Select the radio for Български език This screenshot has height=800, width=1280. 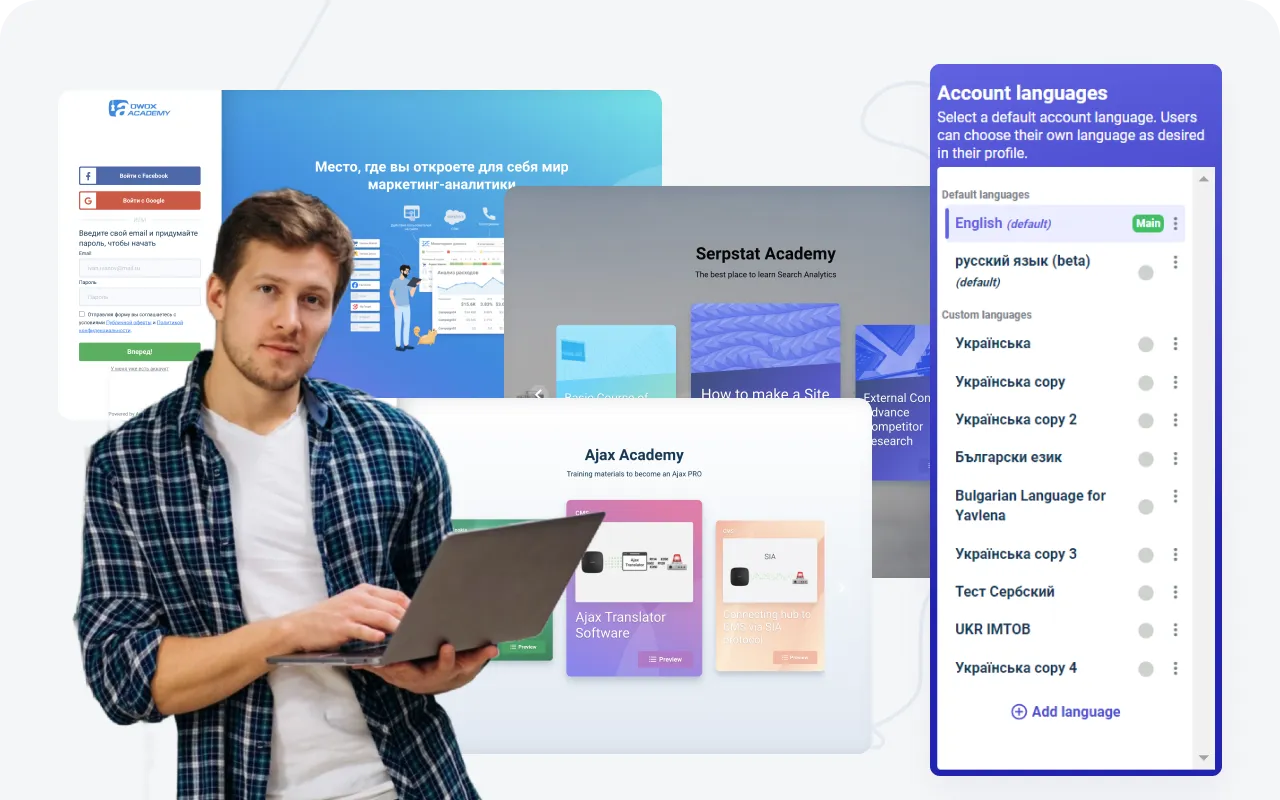click(1146, 458)
